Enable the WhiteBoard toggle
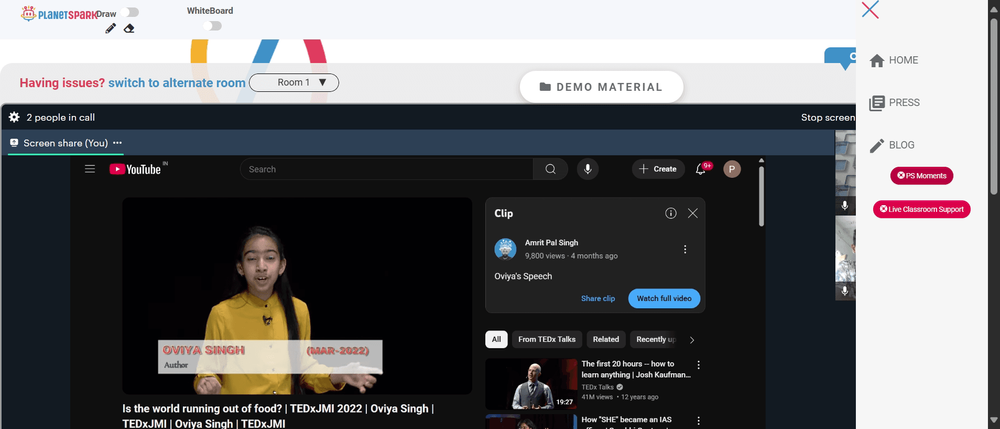Viewport: 1000px width, 429px height. (212, 25)
